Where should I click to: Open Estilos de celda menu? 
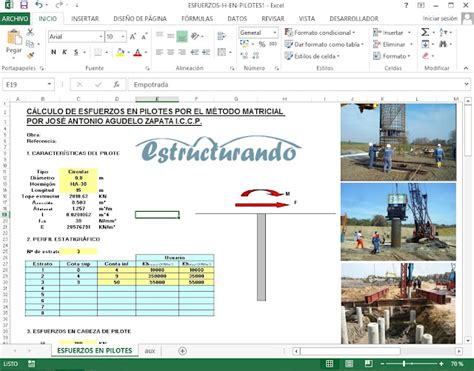312,56
